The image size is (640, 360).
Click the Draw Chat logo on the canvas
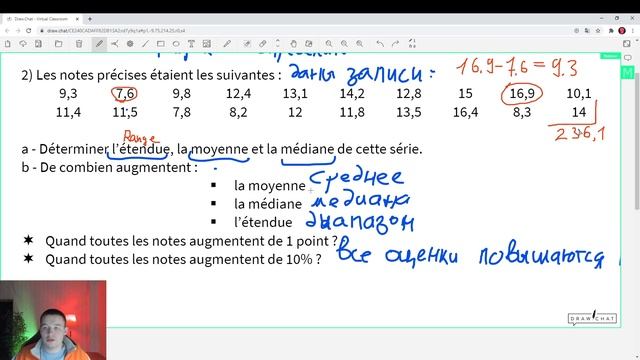pos(592,318)
